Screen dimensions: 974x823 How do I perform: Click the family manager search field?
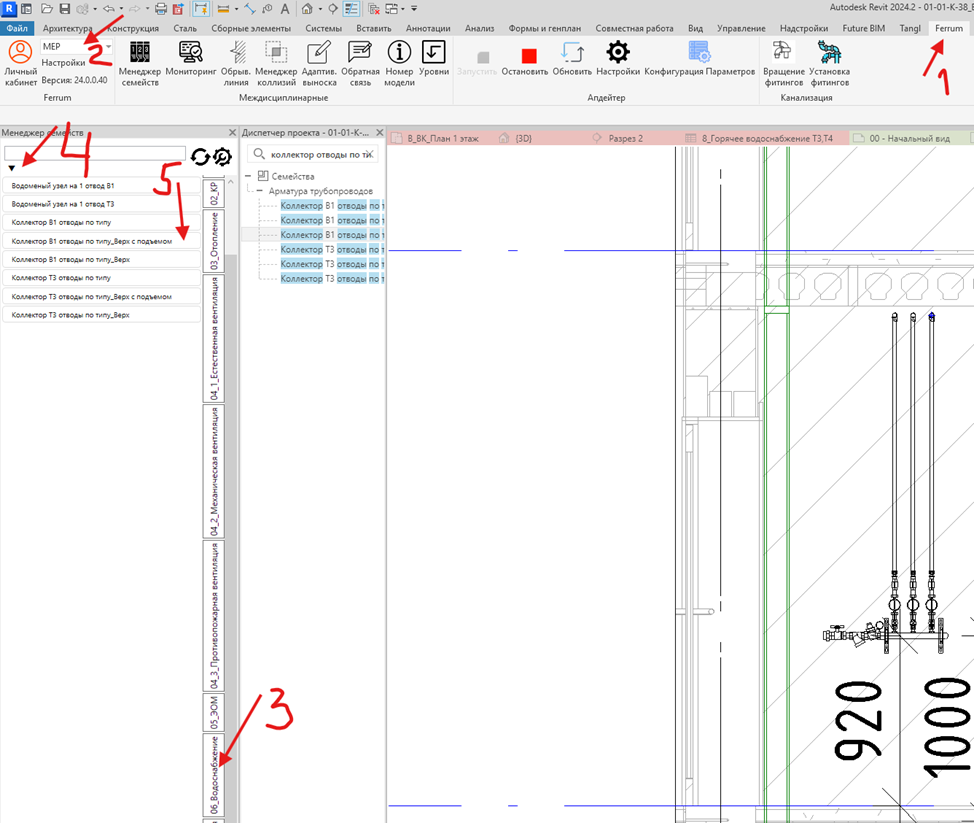tap(95, 153)
